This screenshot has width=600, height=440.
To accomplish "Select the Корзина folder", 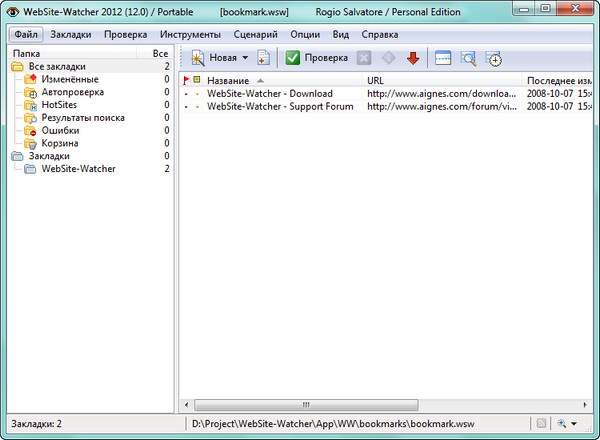I will (x=60, y=143).
